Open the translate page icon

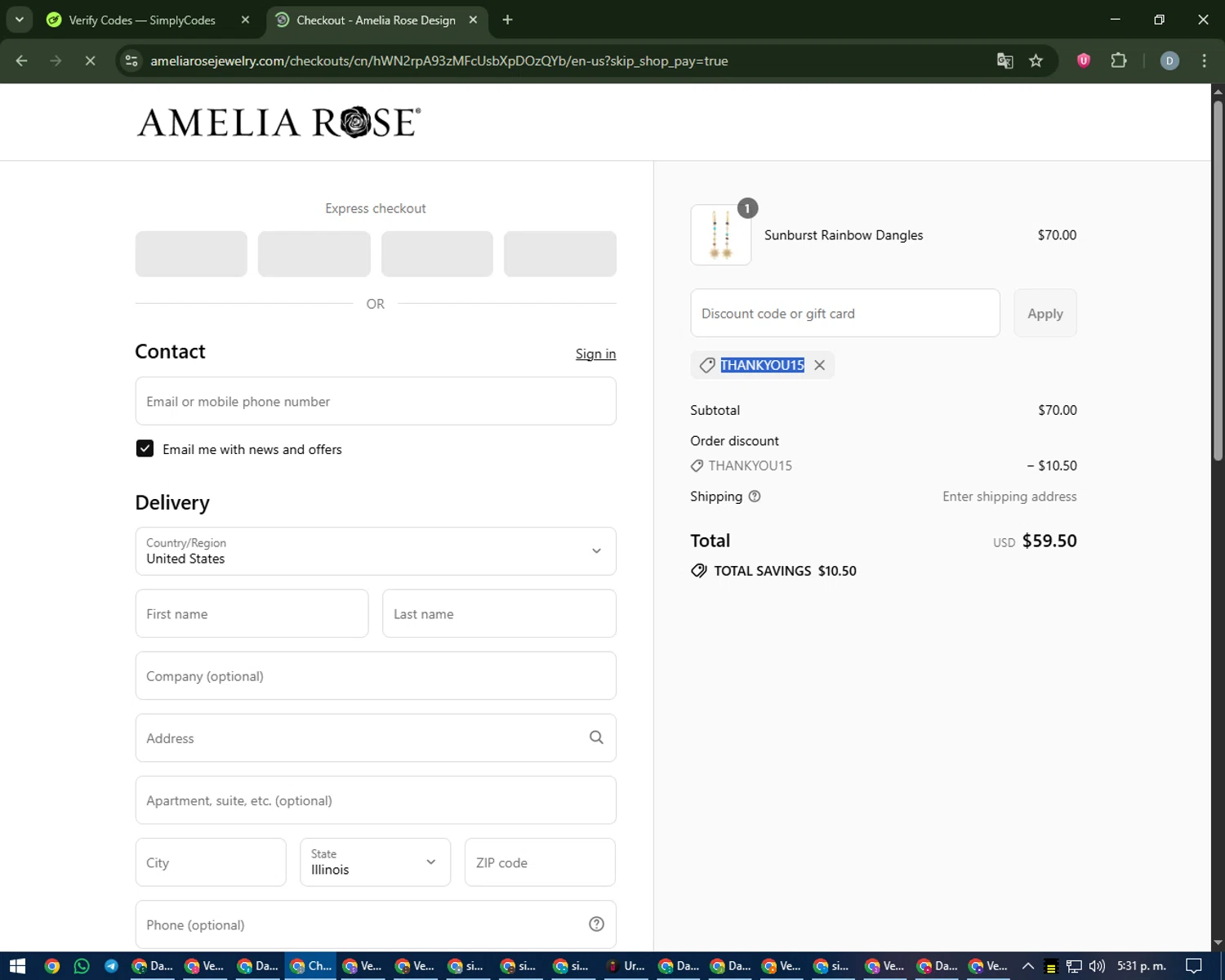(x=1005, y=60)
